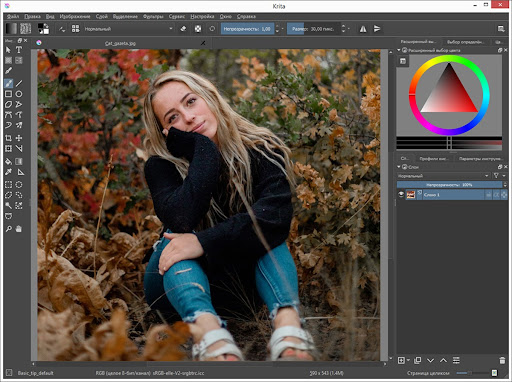Open the Фильтры menu
Viewport: 512px width, 382px height.
(x=153, y=16)
